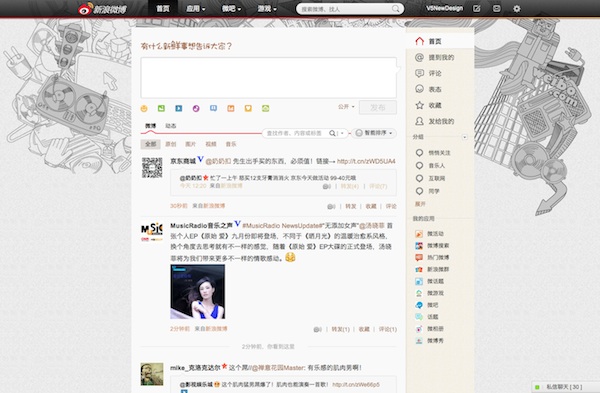
Task: Select the 音乐人 group
Action: pyautogui.click(x=436, y=166)
